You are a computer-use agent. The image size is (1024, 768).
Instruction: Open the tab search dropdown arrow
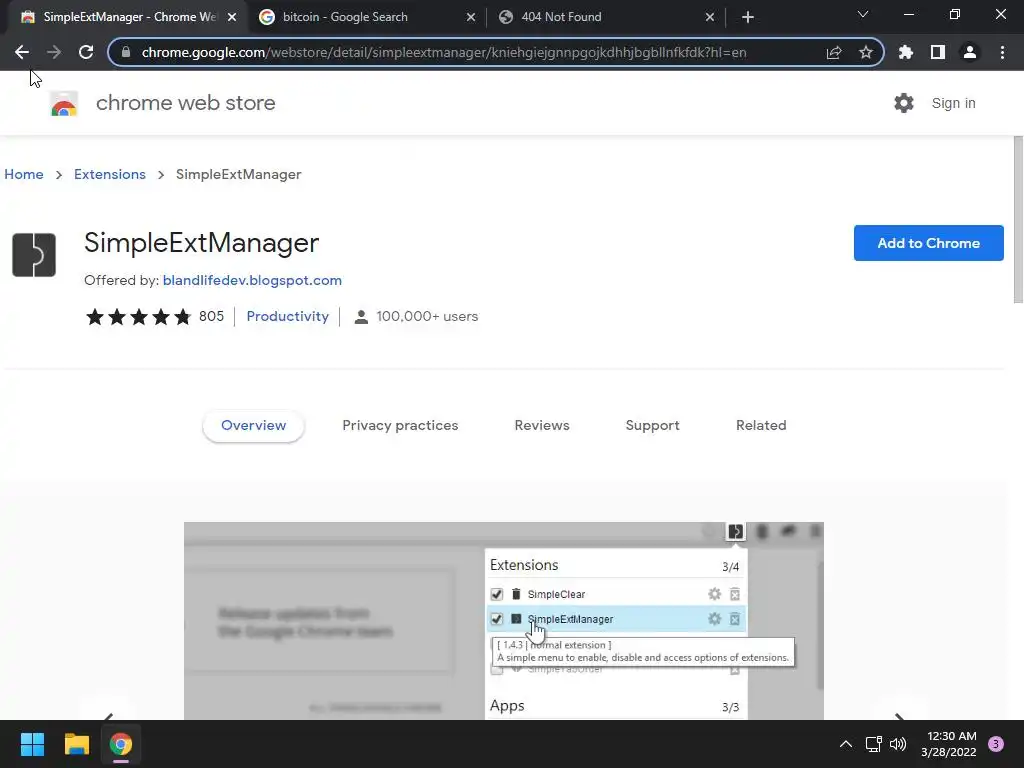point(863,14)
